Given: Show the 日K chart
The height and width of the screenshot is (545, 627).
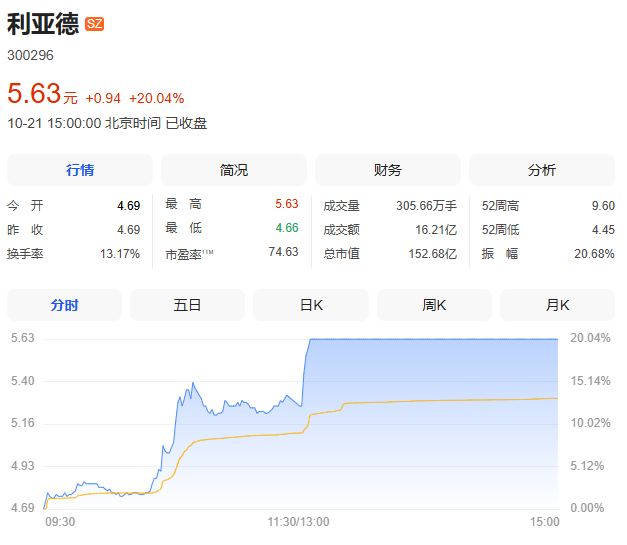Looking at the screenshot, I should 311,305.
